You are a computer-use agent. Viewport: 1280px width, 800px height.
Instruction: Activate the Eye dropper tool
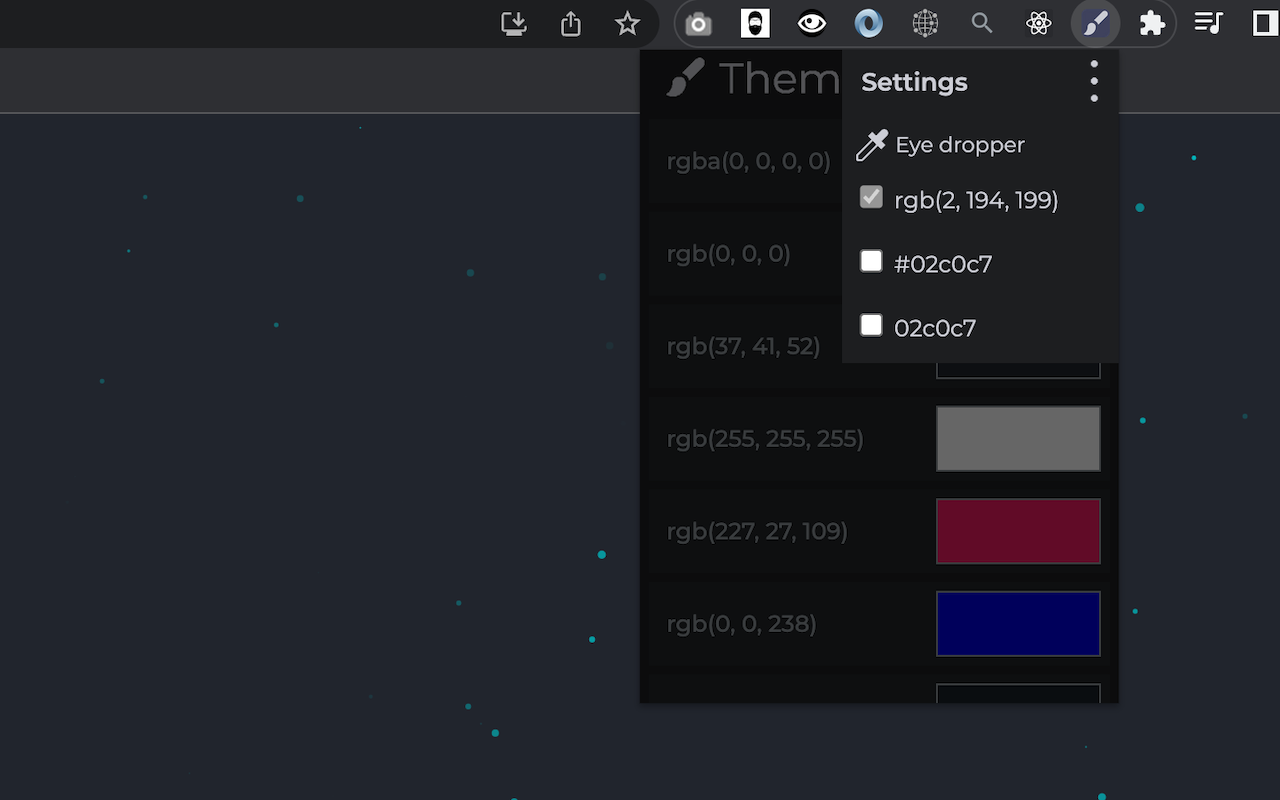click(941, 145)
